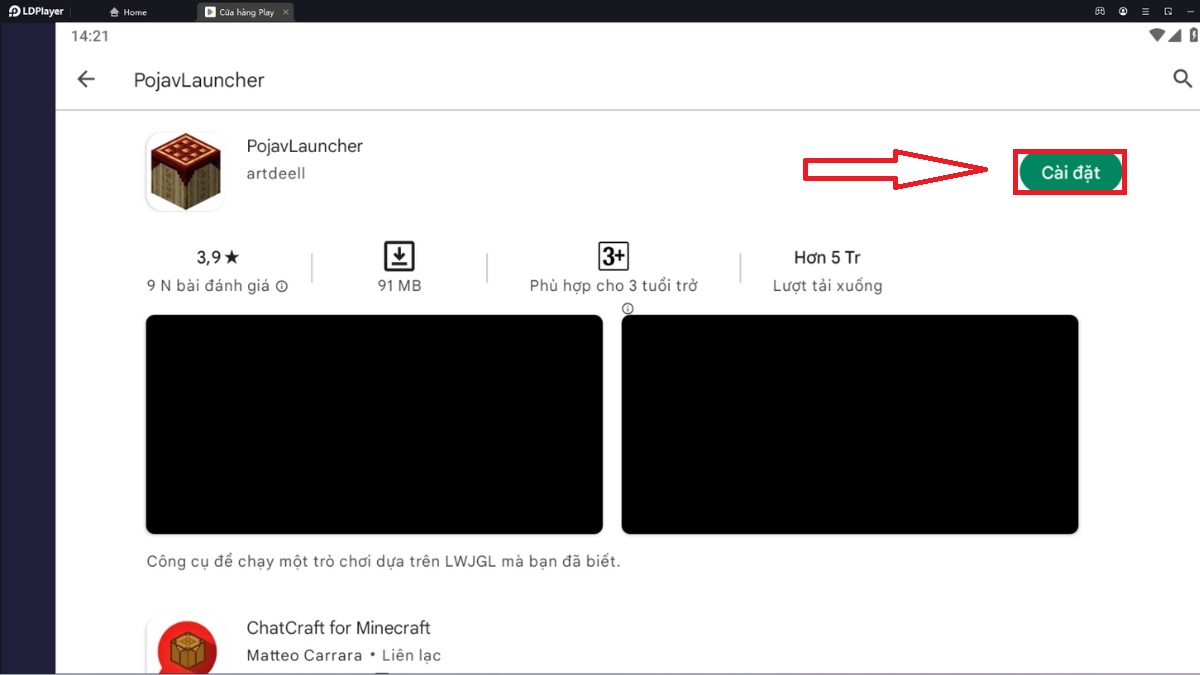Viewport: 1200px width, 675px height.
Task: Click the back arrow to leave app page
Action: tap(85, 78)
